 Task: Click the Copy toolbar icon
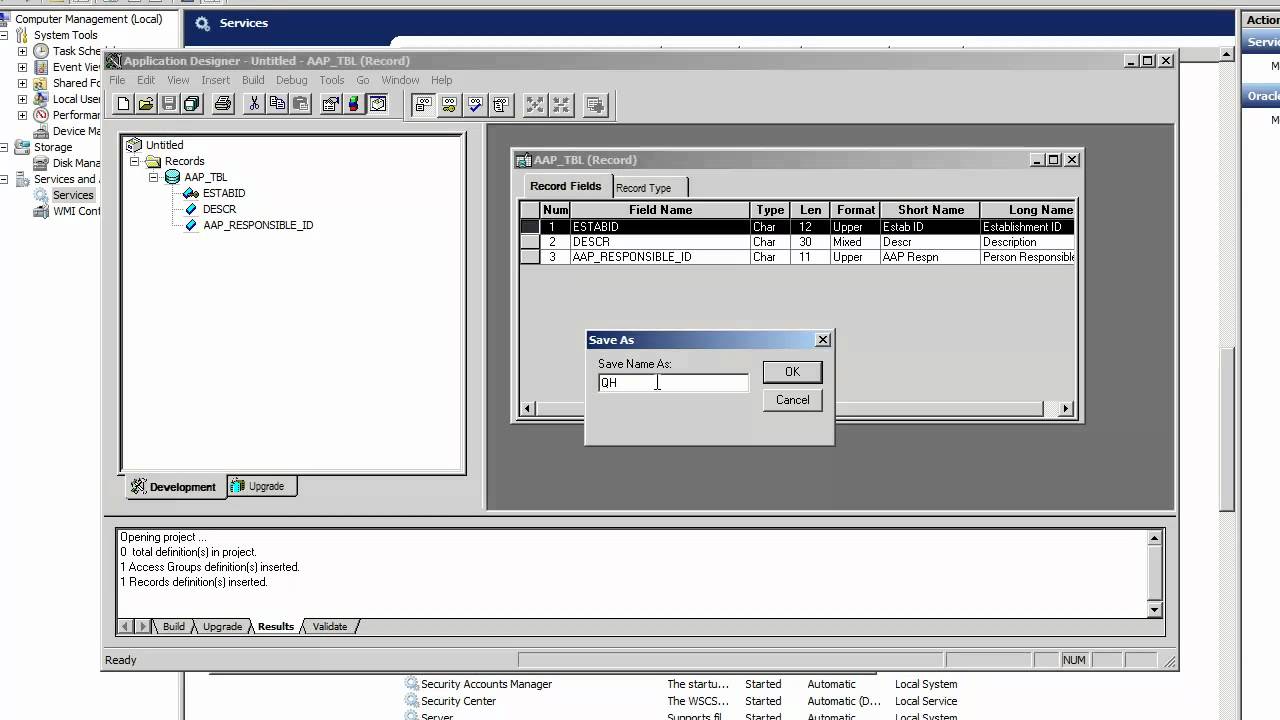[x=277, y=104]
